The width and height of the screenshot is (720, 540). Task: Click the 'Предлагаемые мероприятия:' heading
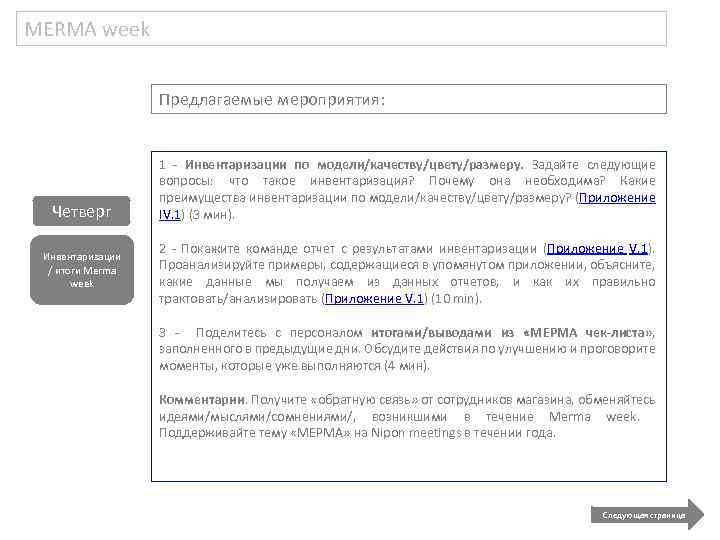coord(409,99)
